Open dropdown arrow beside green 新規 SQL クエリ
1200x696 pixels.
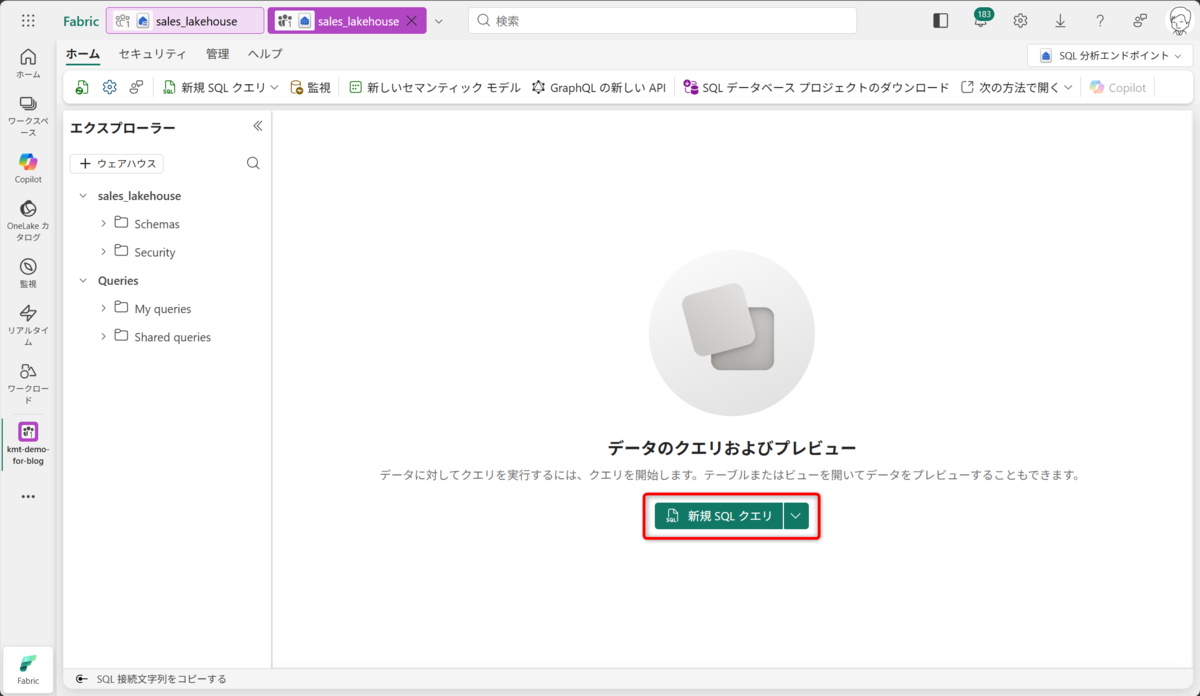pos(796,516)
